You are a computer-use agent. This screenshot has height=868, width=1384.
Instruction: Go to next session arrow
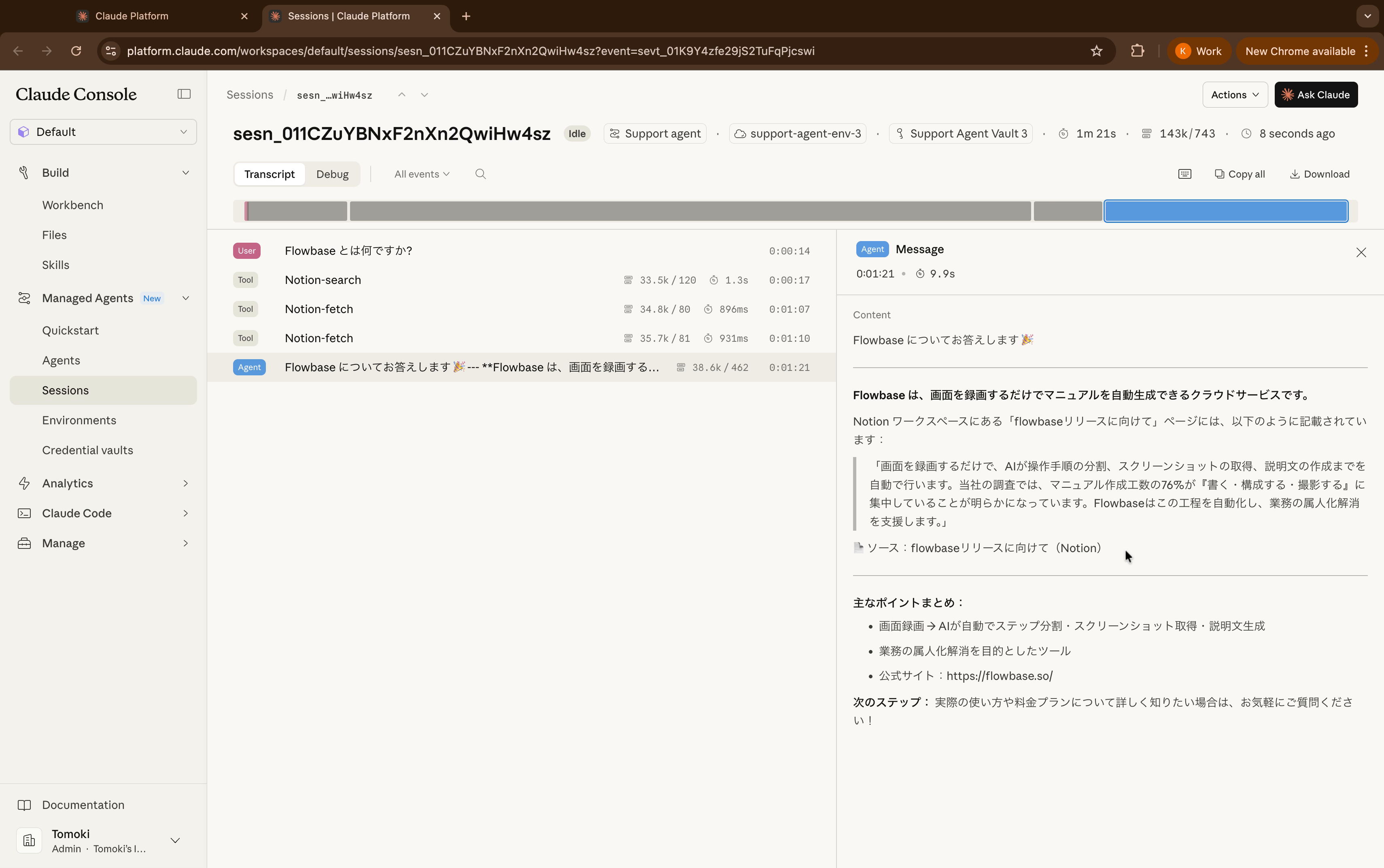[x=425, y=95]
